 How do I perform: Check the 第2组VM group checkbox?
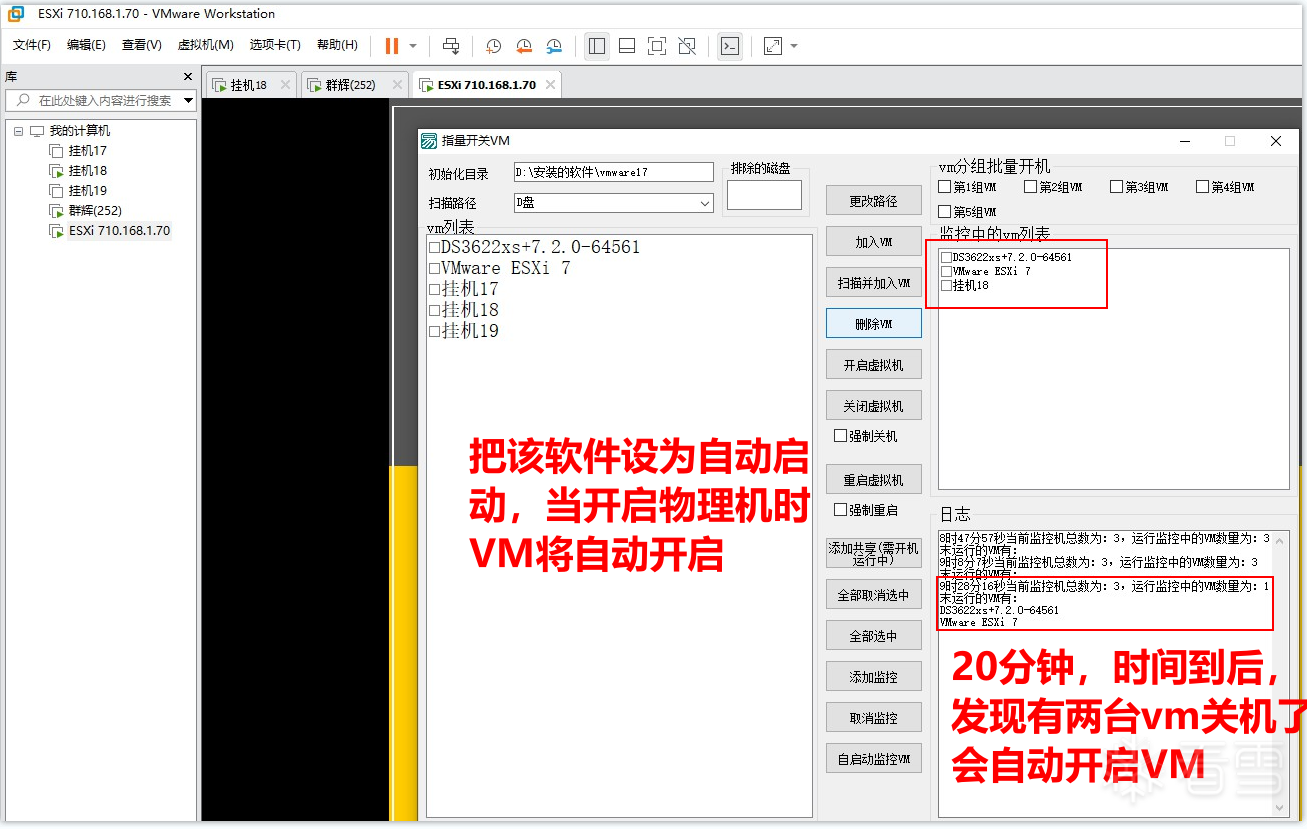click(1031, 187)
